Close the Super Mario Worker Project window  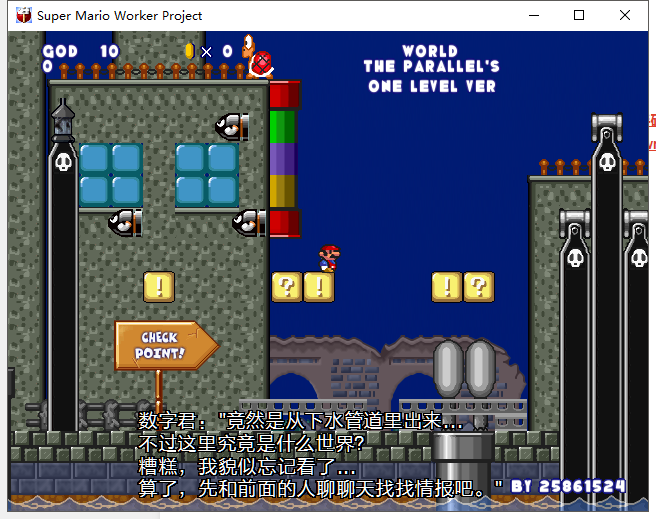tap(625, 15)
